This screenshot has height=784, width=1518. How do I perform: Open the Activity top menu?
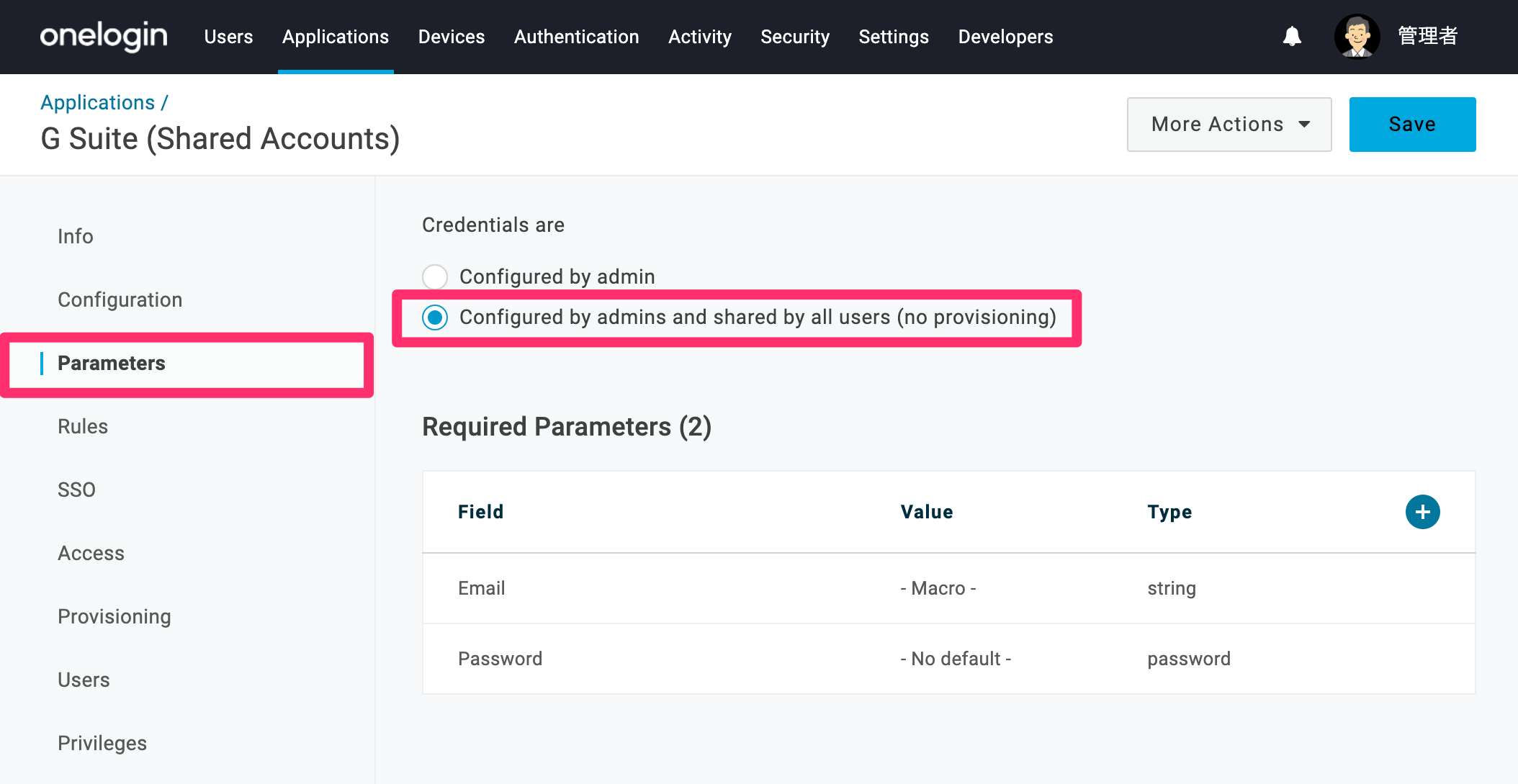[700, 37]
